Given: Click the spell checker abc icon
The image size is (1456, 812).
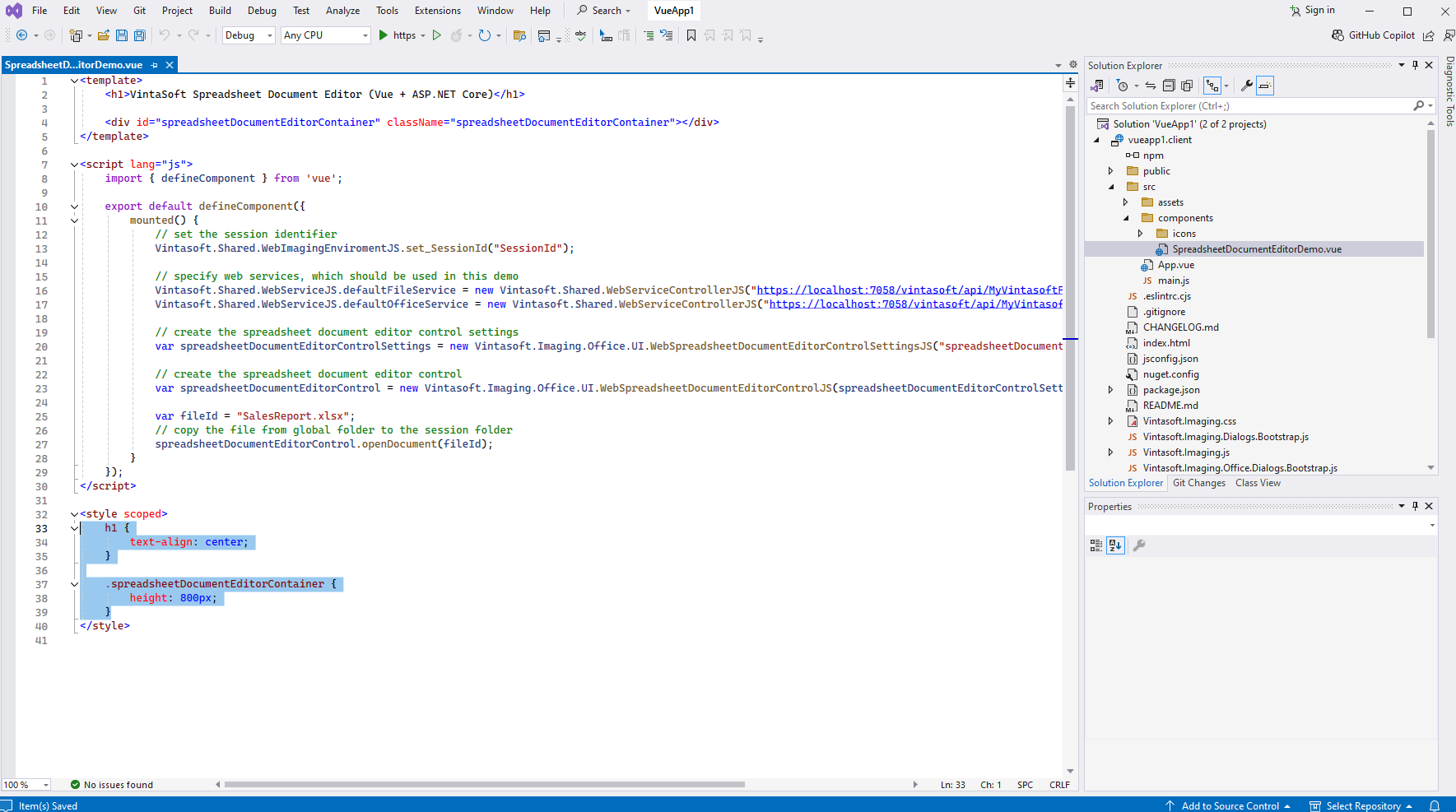Looking at the screenshot, I should click(x=580, y=35).
